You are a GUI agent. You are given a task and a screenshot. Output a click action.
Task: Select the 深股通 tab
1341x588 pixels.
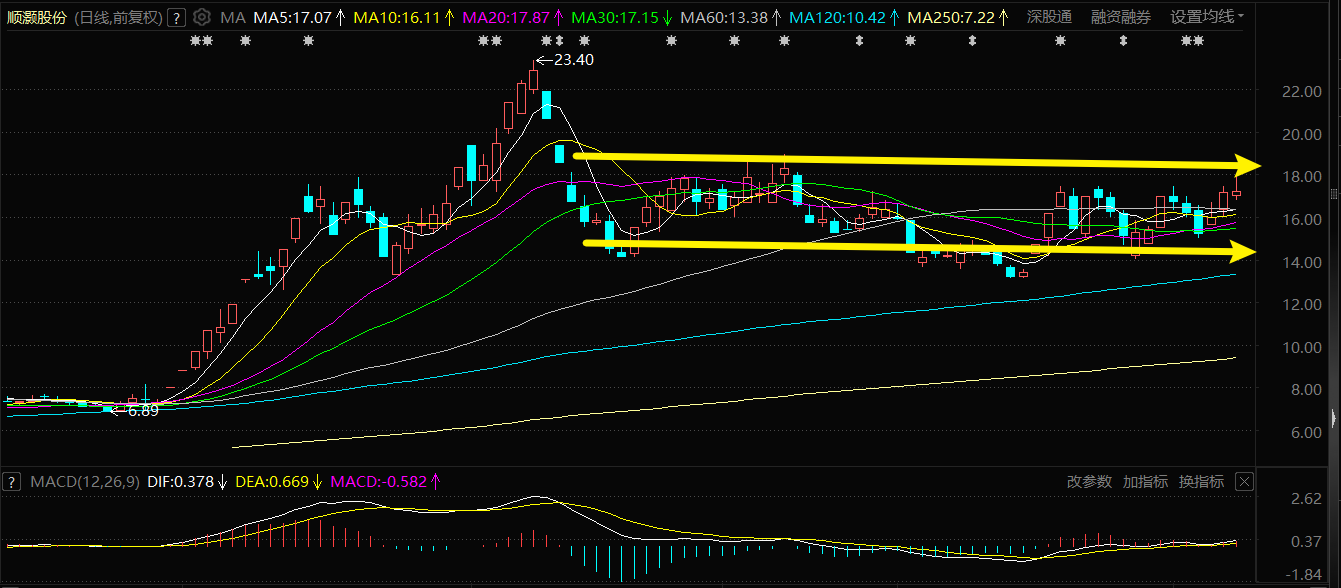(x=1049, y=17)
